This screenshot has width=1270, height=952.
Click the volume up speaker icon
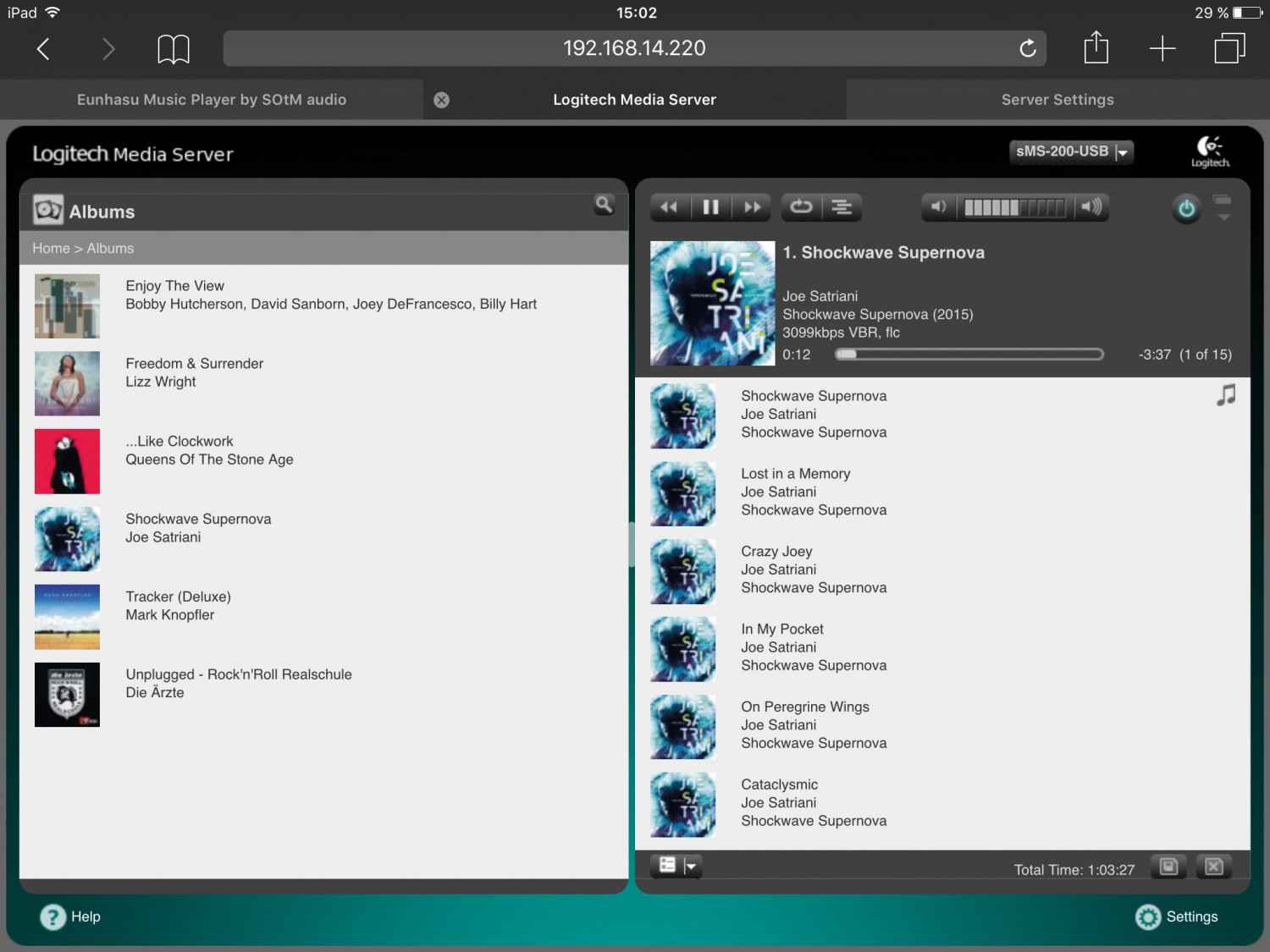click(1092, 207)
